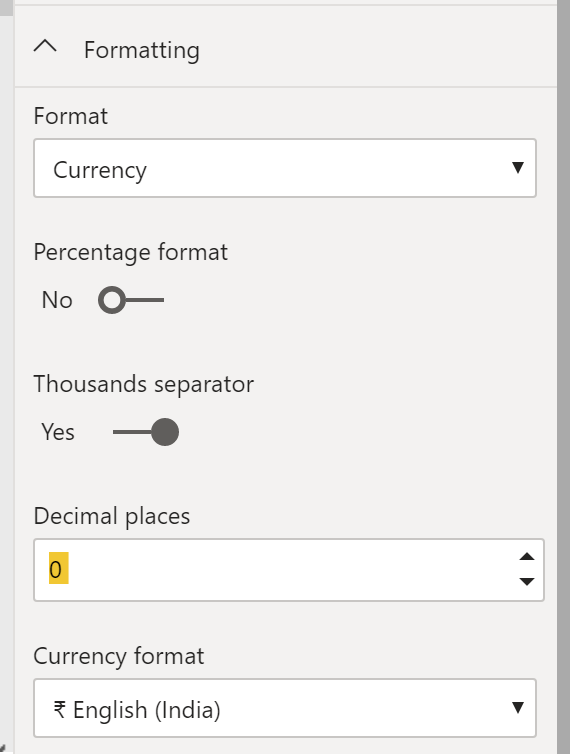Increase decimal places with up arrow
570x754 pixels.
(527, 557)
